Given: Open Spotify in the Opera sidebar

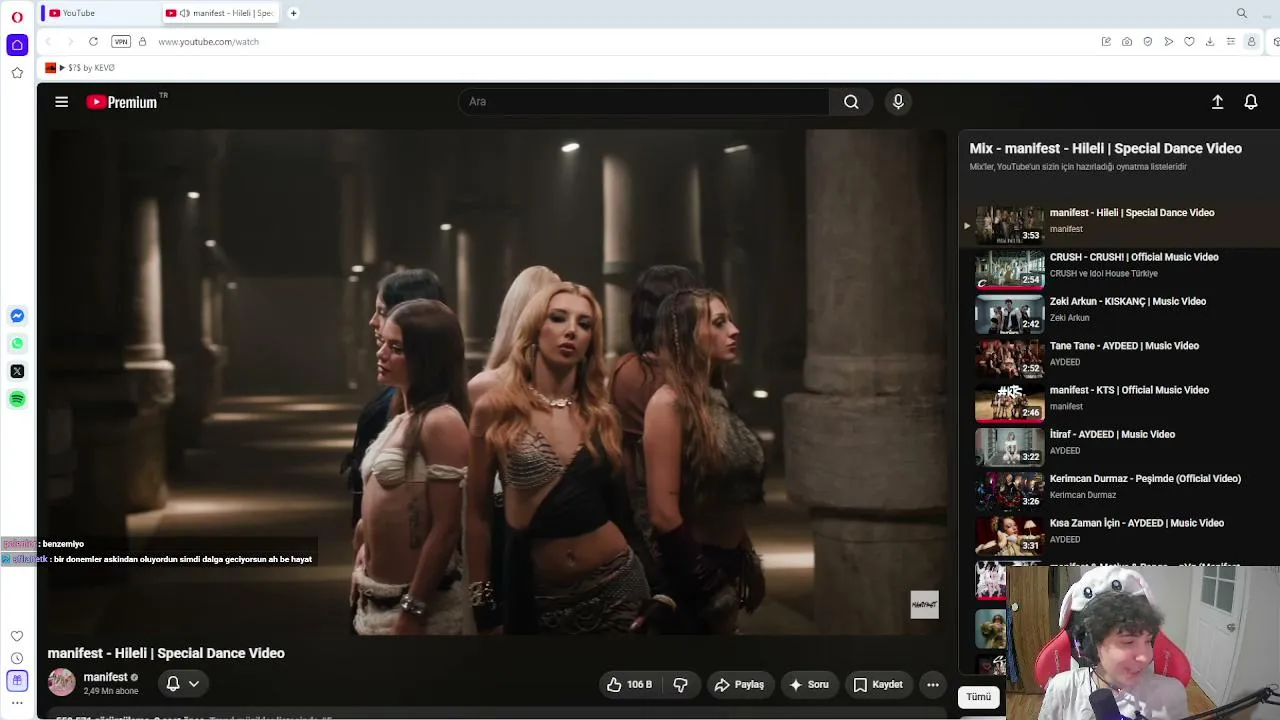Looking at the screenshot, I should [x=17, y=399].
